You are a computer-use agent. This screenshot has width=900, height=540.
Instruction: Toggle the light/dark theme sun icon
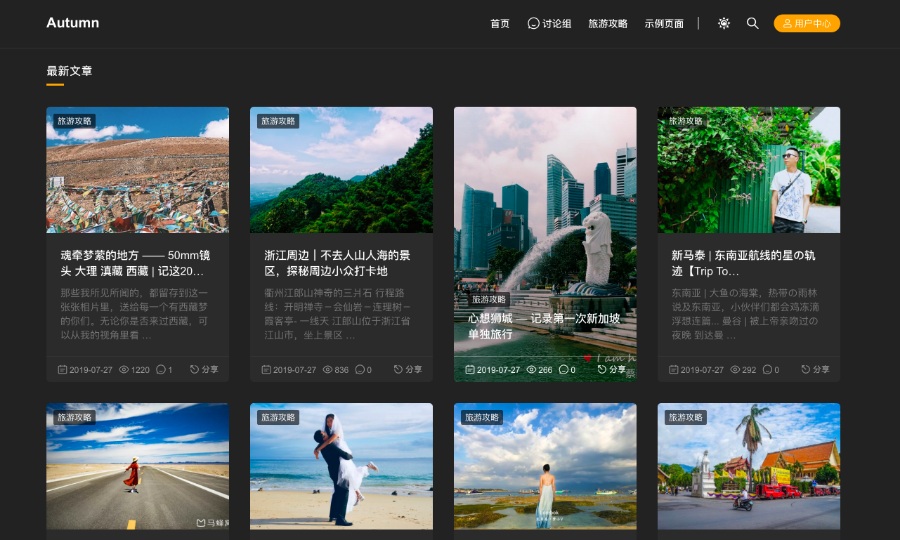724,23
